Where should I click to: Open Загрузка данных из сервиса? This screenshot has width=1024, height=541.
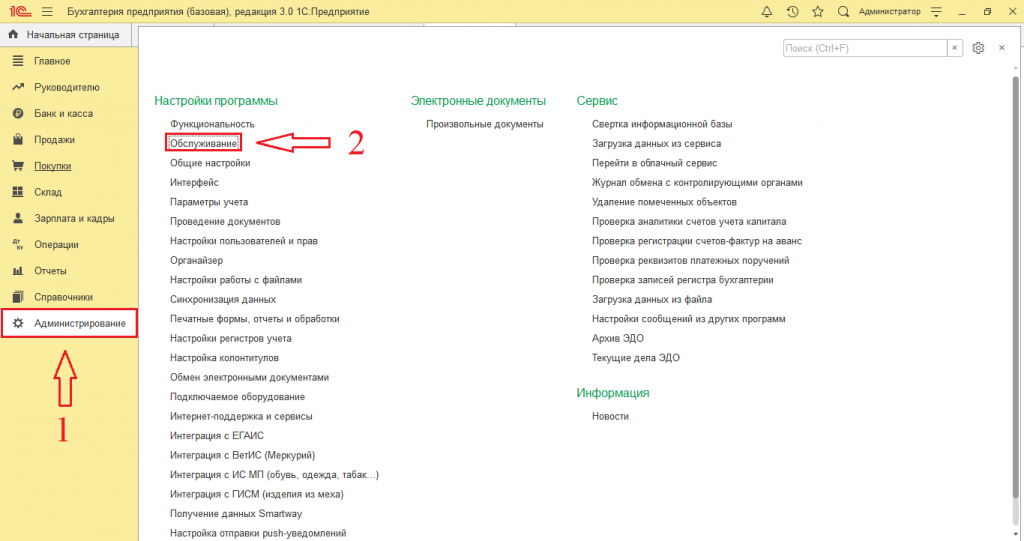(656, 143)
